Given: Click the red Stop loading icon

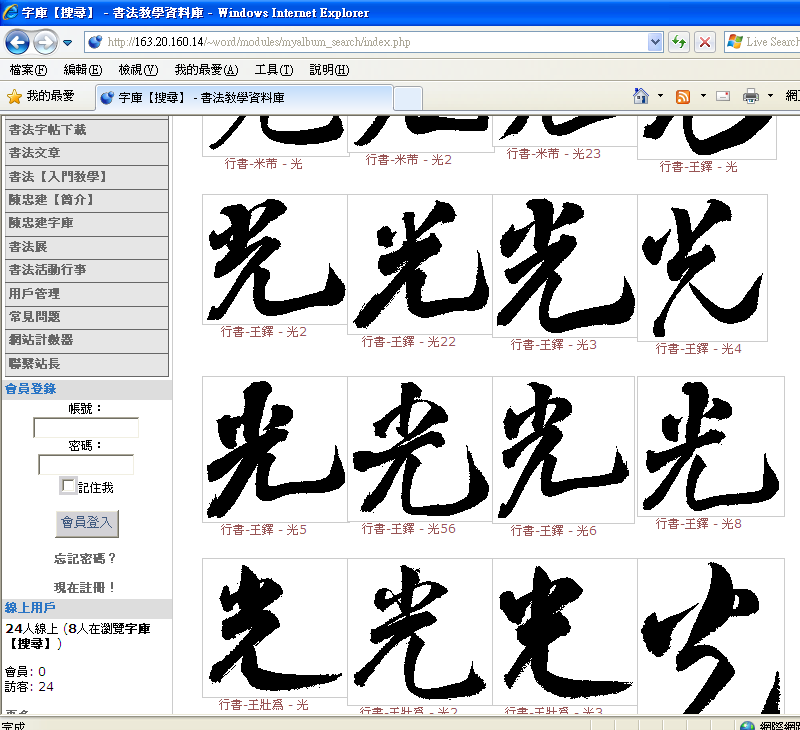Looking at the screenshot, I should [x=705, y=42].
